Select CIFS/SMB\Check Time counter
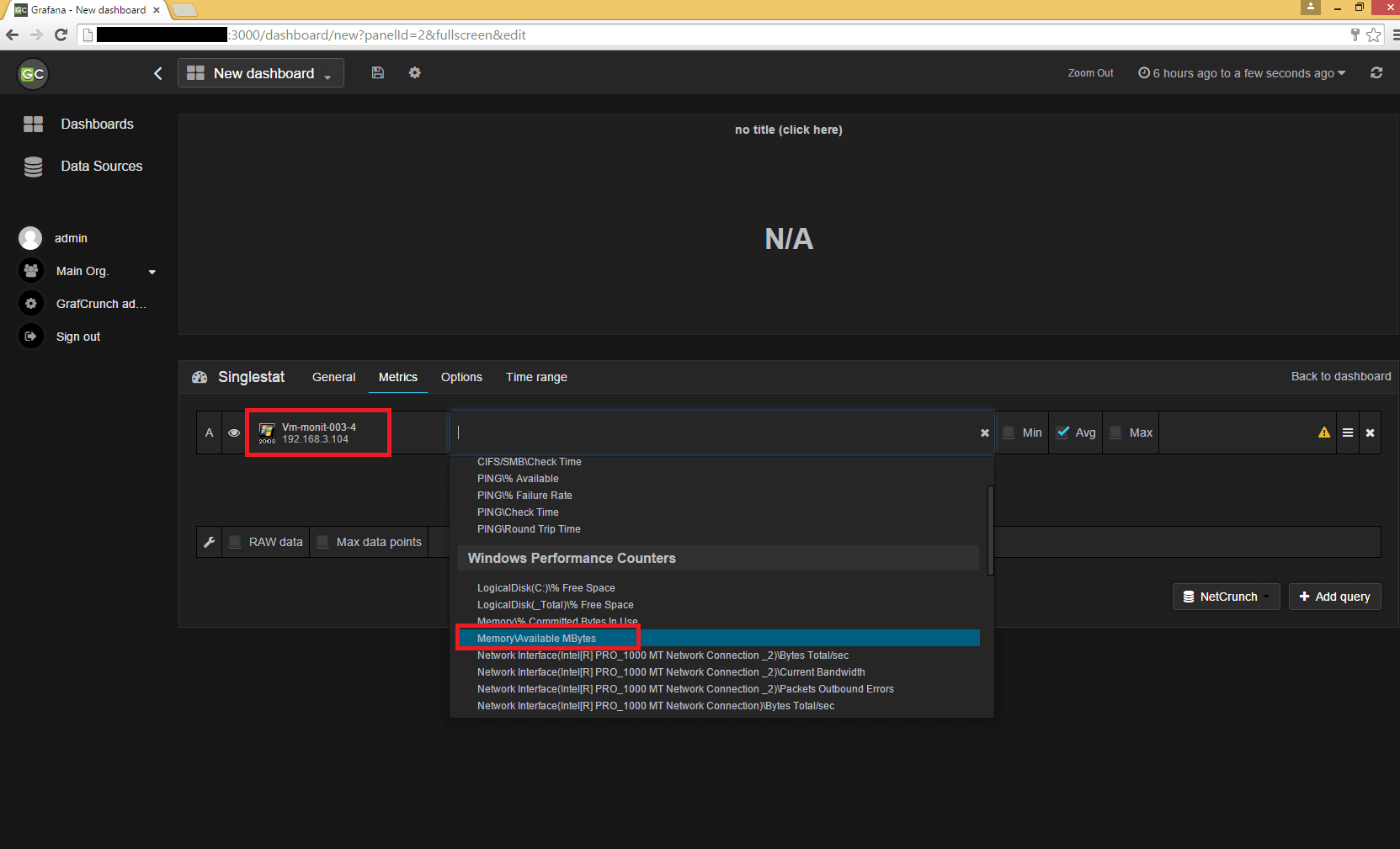Image resolution: width=1400 pixels, height=849 pixels. tap(530, 462)
